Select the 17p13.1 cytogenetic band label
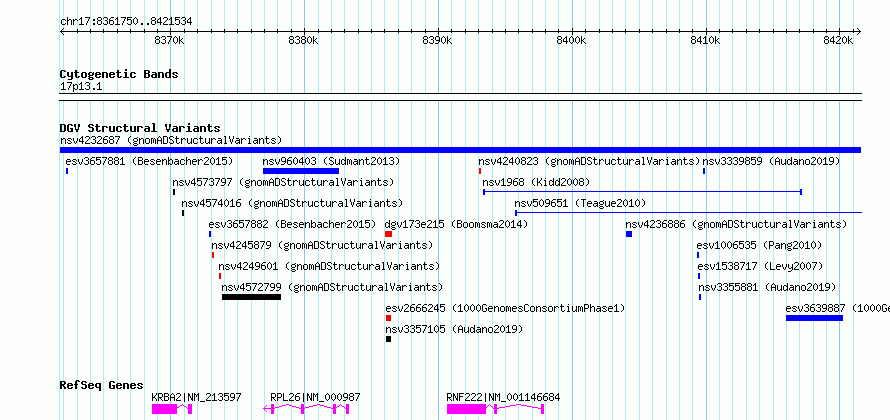 pos(81,87)
